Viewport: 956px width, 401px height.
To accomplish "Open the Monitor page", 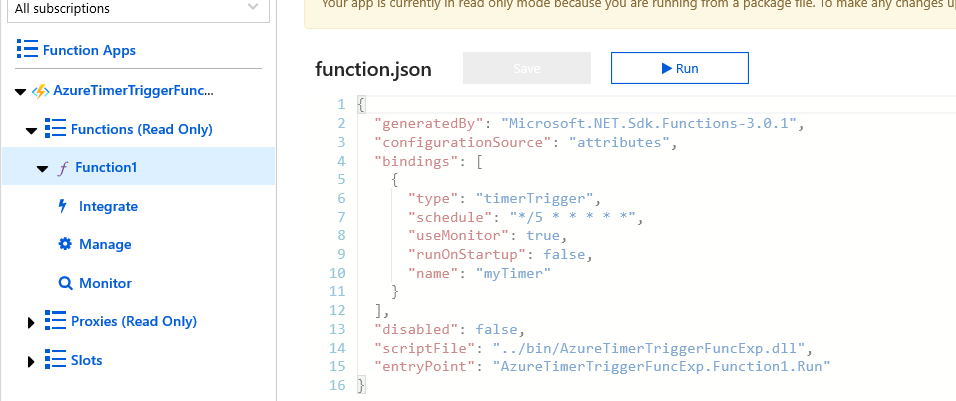I will coord(105,283).
